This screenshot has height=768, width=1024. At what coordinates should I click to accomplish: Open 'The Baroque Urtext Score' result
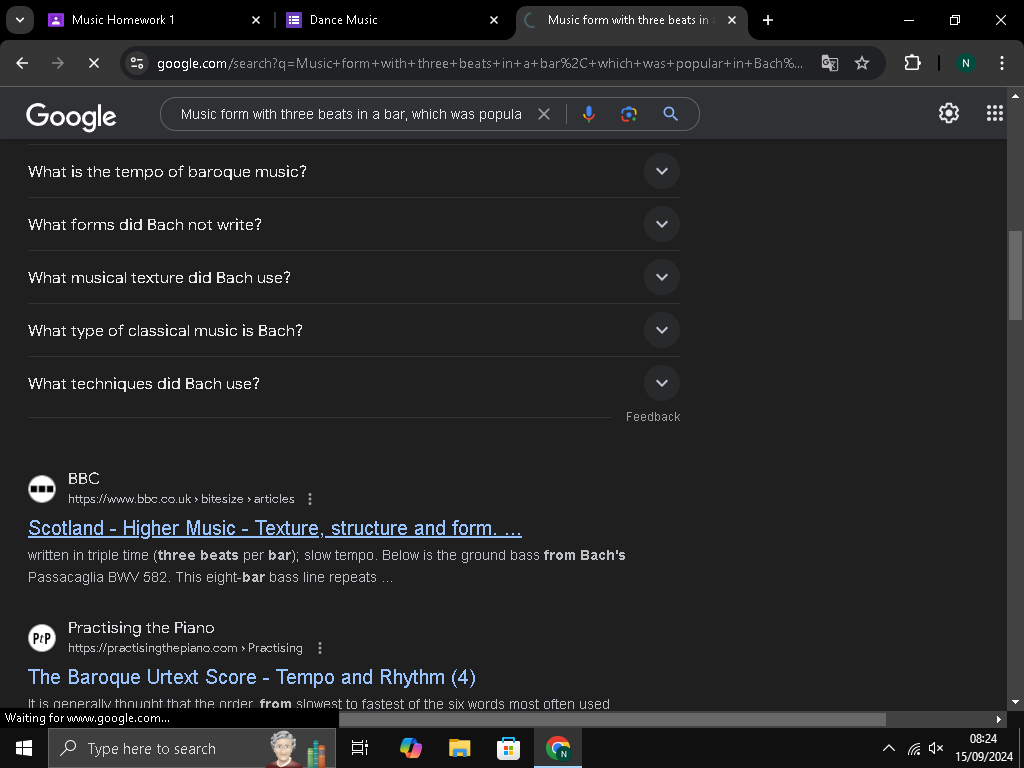pyautogui.click(x=251, y=677)
